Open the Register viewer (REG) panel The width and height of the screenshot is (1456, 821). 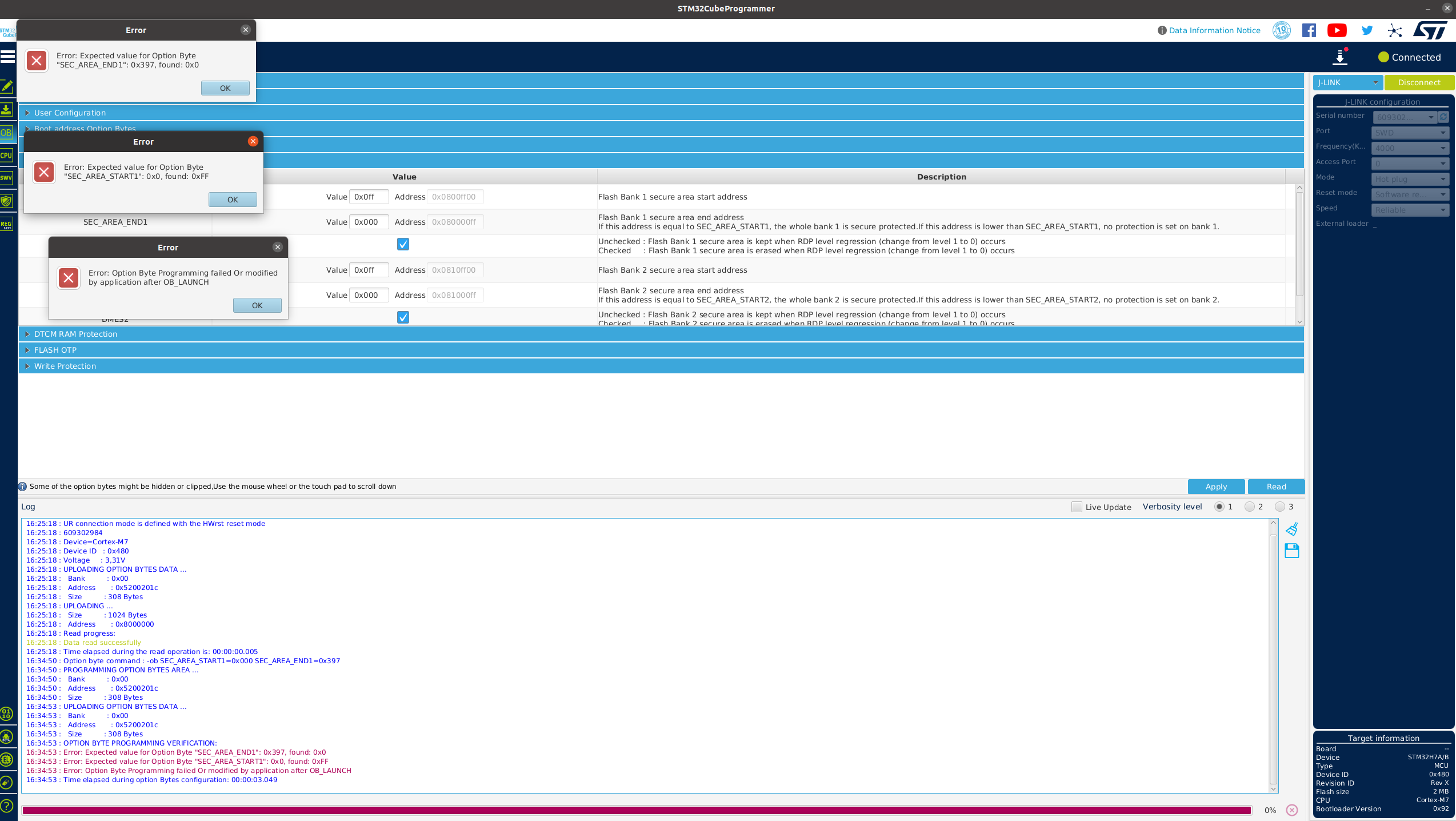[x=6, y=223]
